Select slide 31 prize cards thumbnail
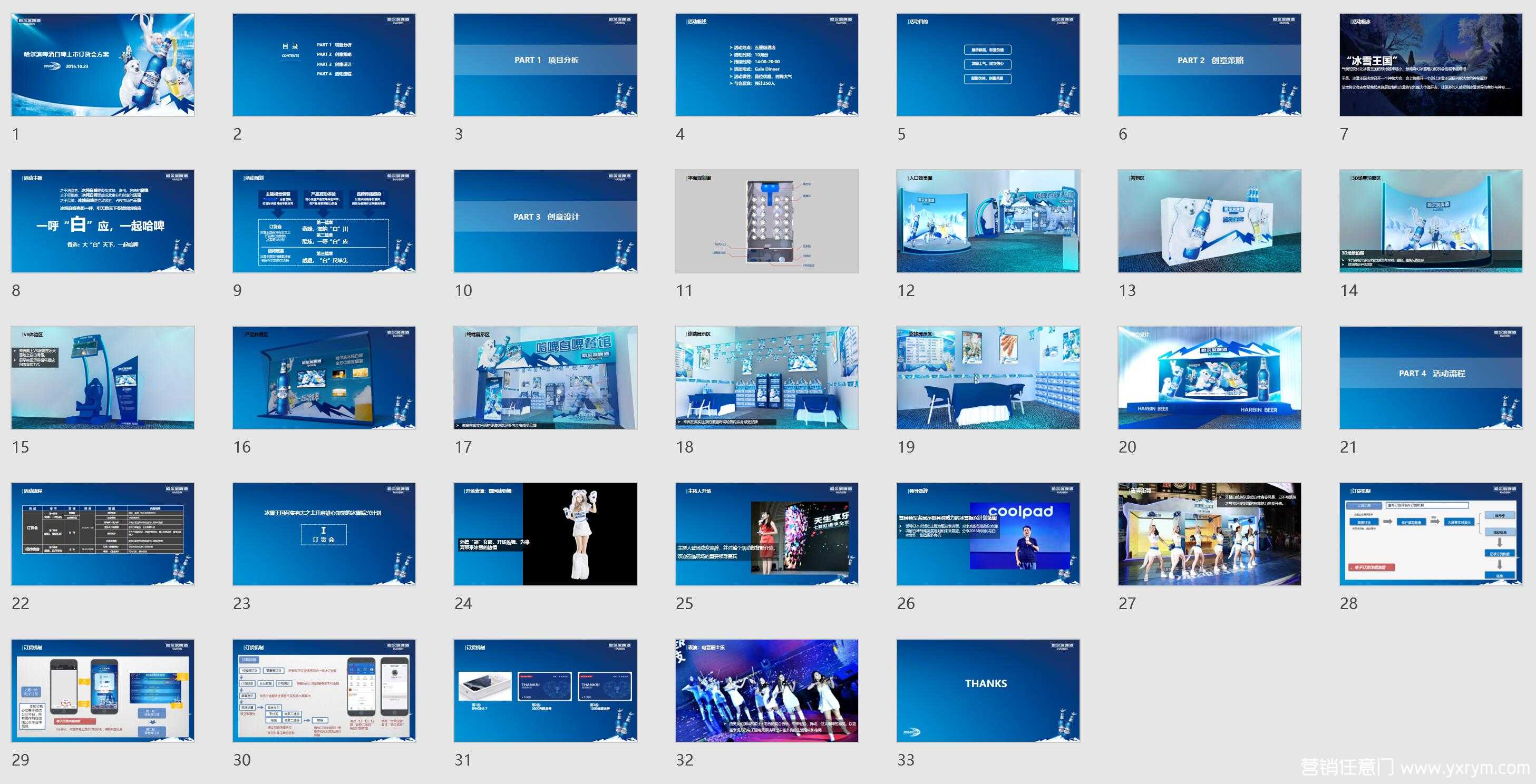The width and height of the screenshot is (1536, 784). (545, 690)
